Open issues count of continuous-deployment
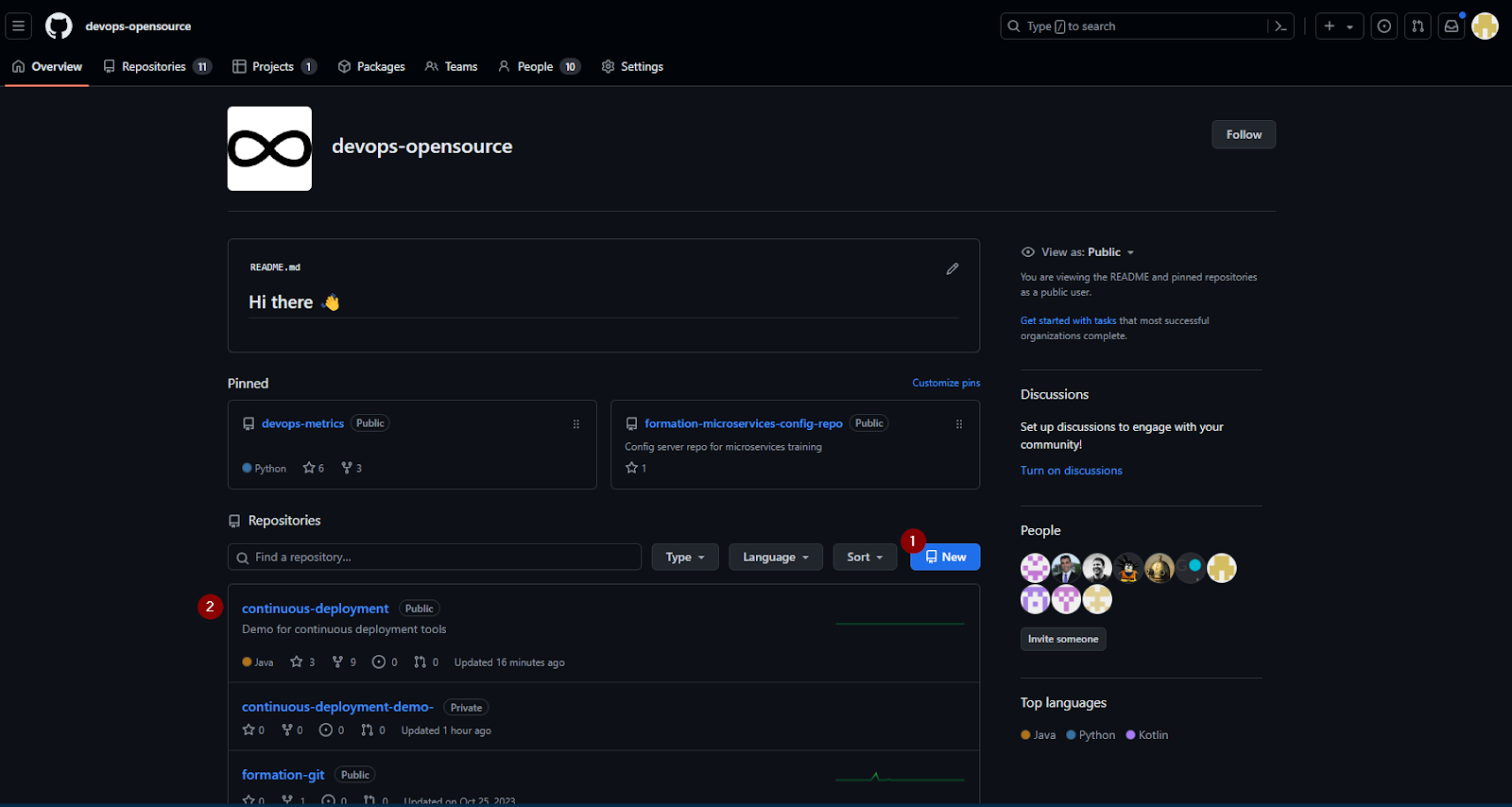This screenshot has width=1512, height=807. click(385, 662)
